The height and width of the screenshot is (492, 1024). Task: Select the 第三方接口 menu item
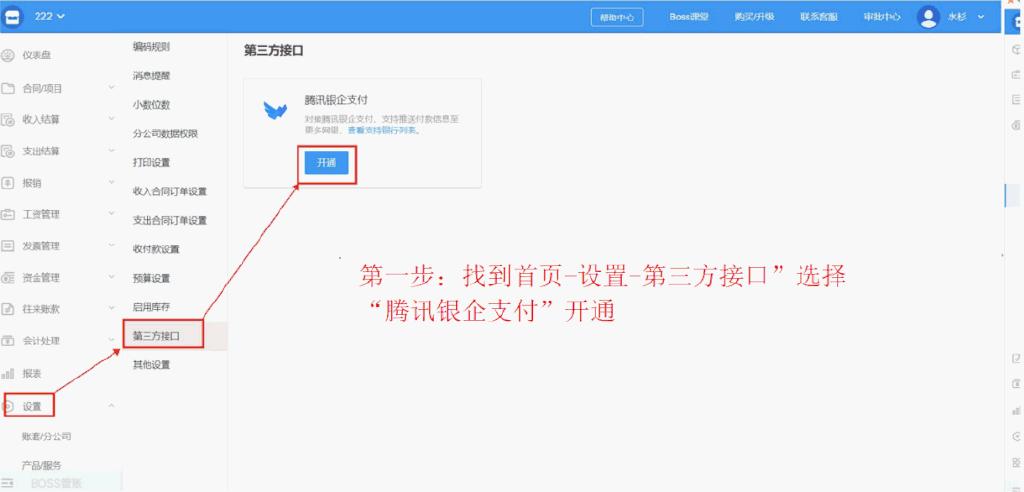pos(156,336)
